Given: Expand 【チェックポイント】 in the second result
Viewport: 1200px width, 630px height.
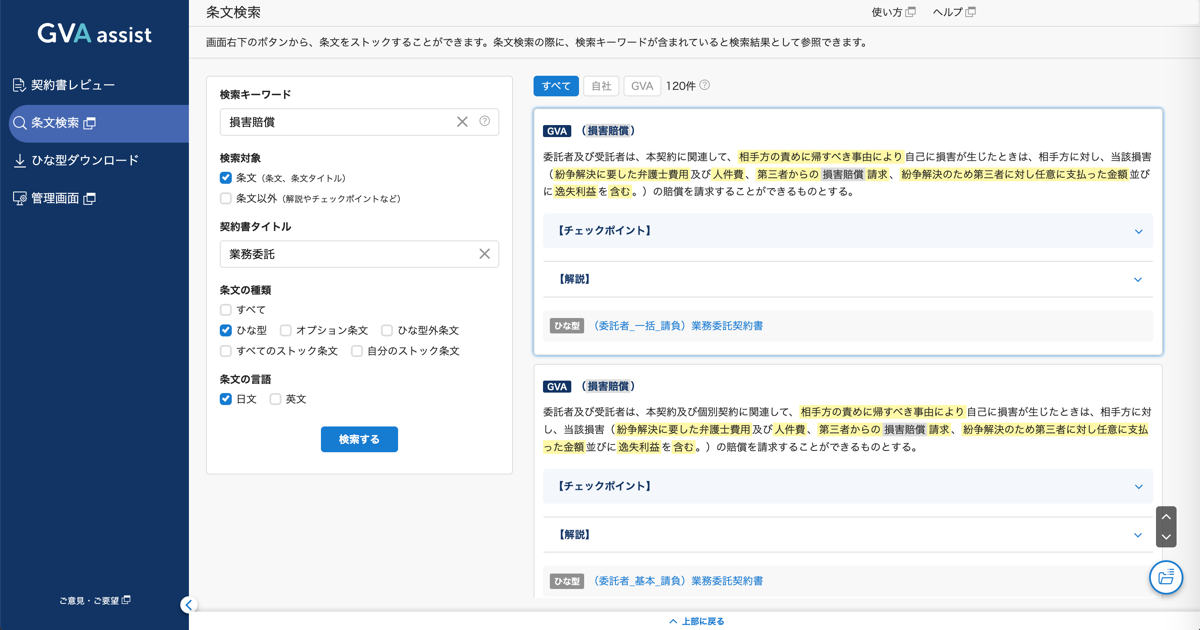Looking at the screenshot, I should click(848, 487).
